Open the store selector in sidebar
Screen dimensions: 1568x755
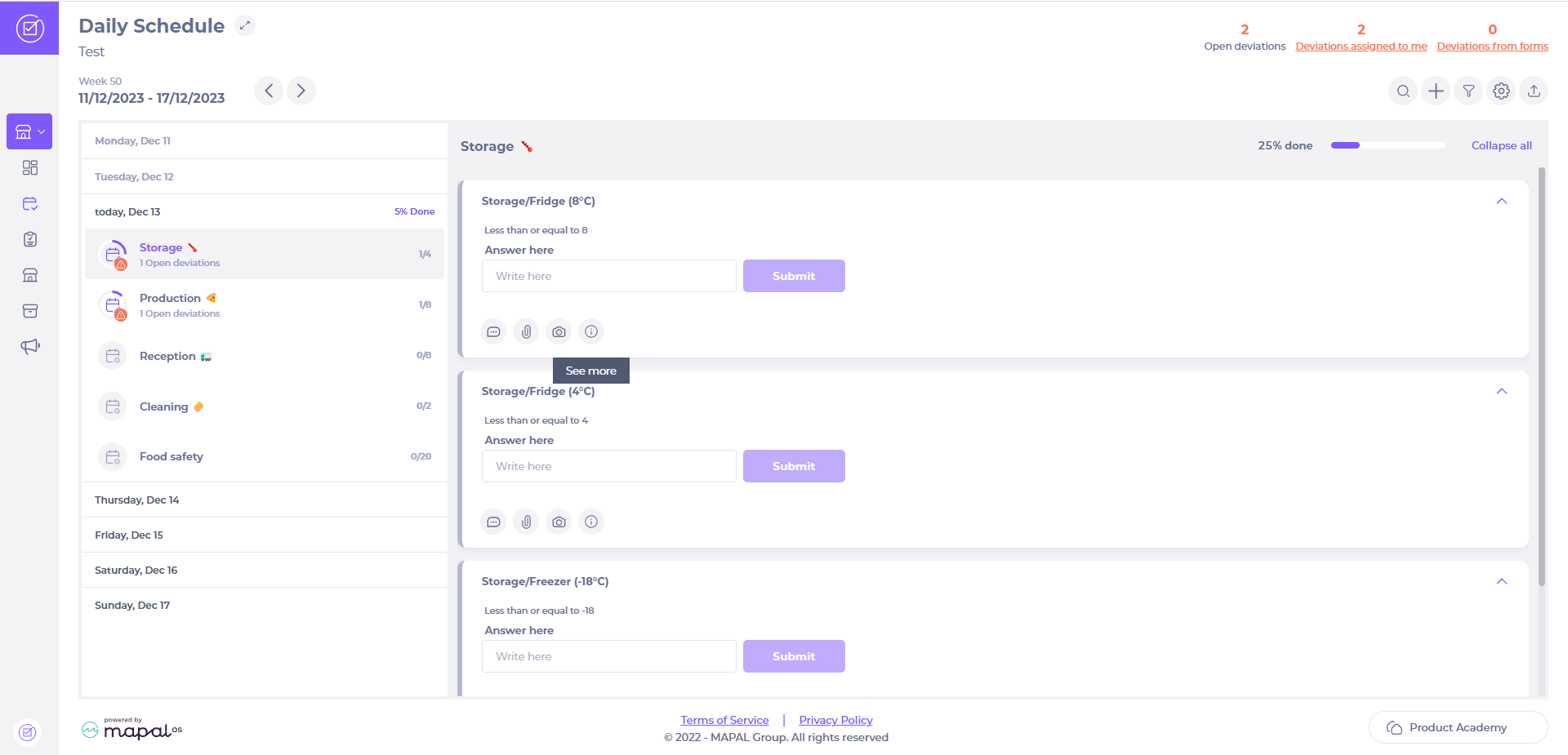click(29, 131)
